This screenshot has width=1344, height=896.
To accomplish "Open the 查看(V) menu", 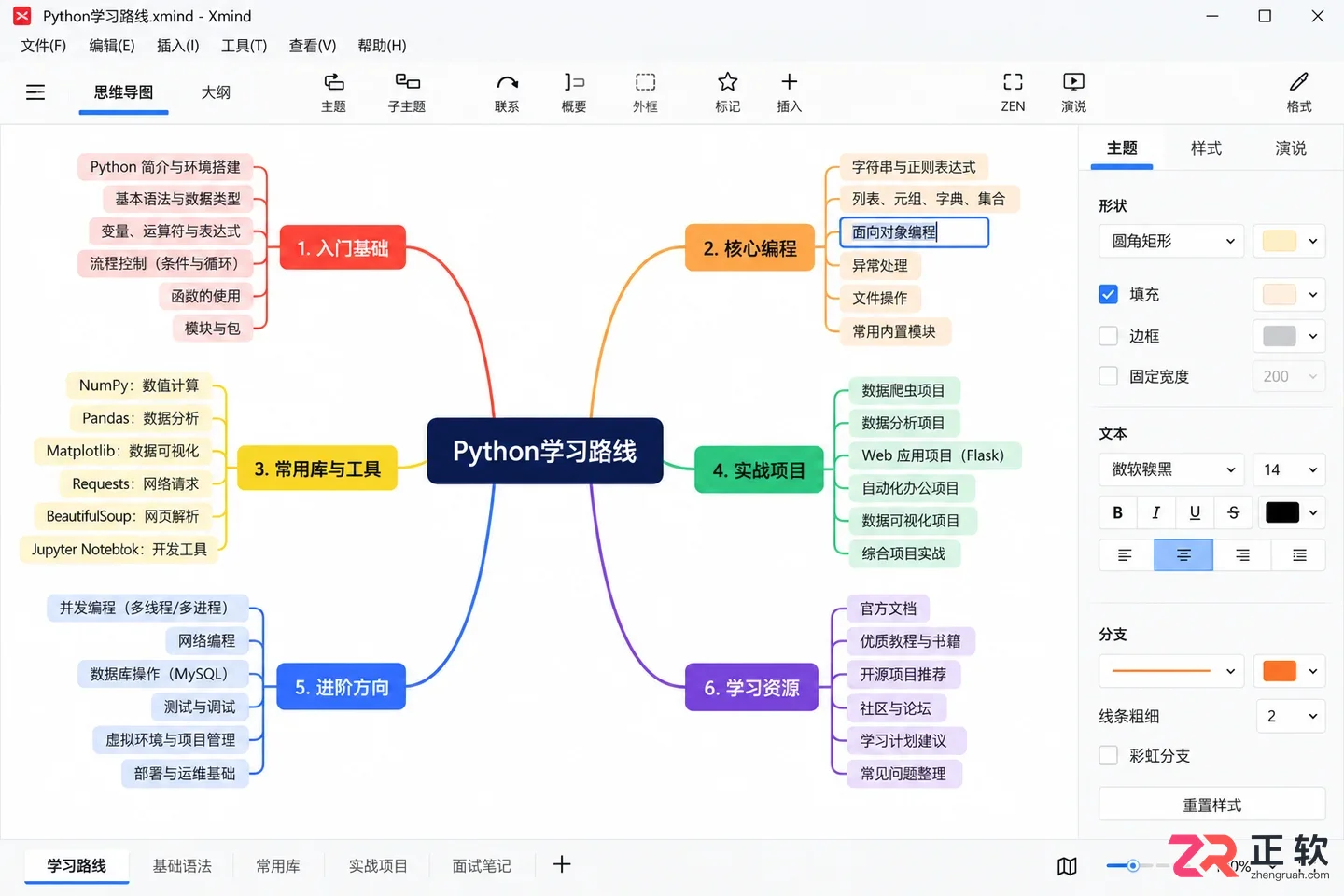I will (312, 46).
